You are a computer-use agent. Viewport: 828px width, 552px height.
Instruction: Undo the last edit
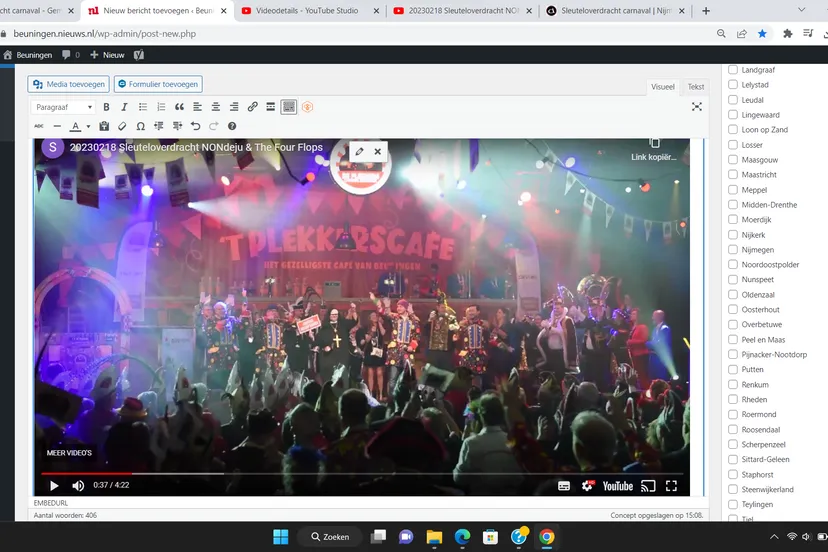(195, 126)
